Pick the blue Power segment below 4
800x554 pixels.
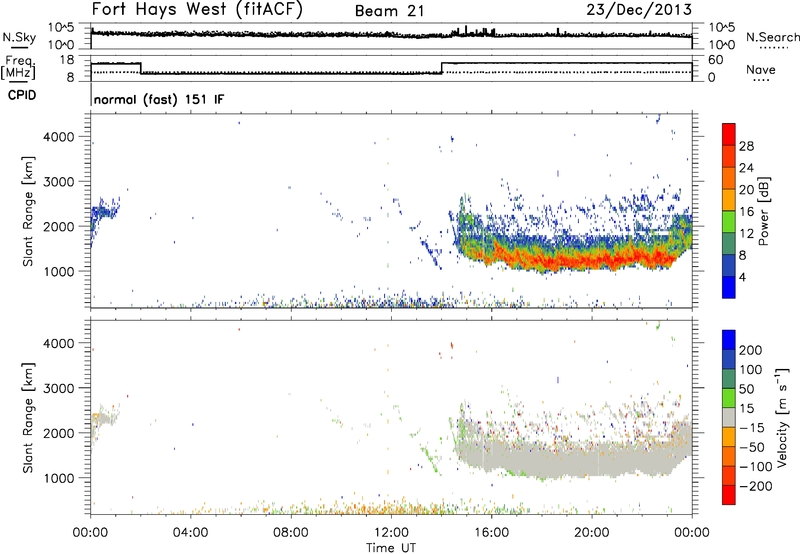729,287
